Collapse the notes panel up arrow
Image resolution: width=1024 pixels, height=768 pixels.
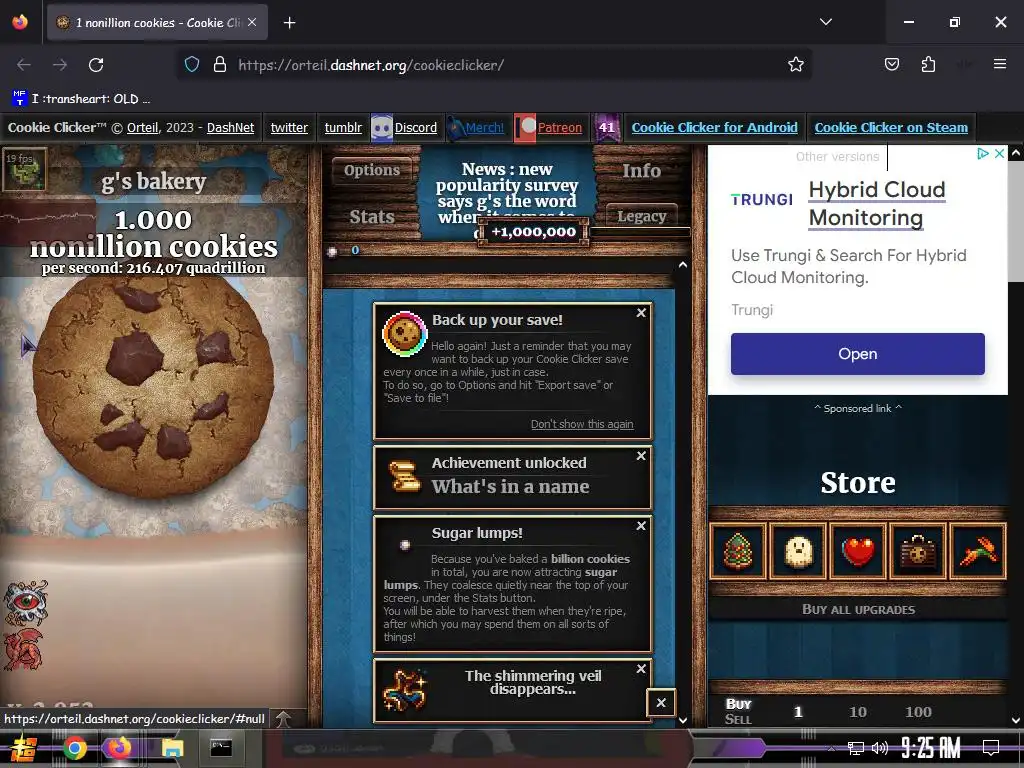(682, 265)
